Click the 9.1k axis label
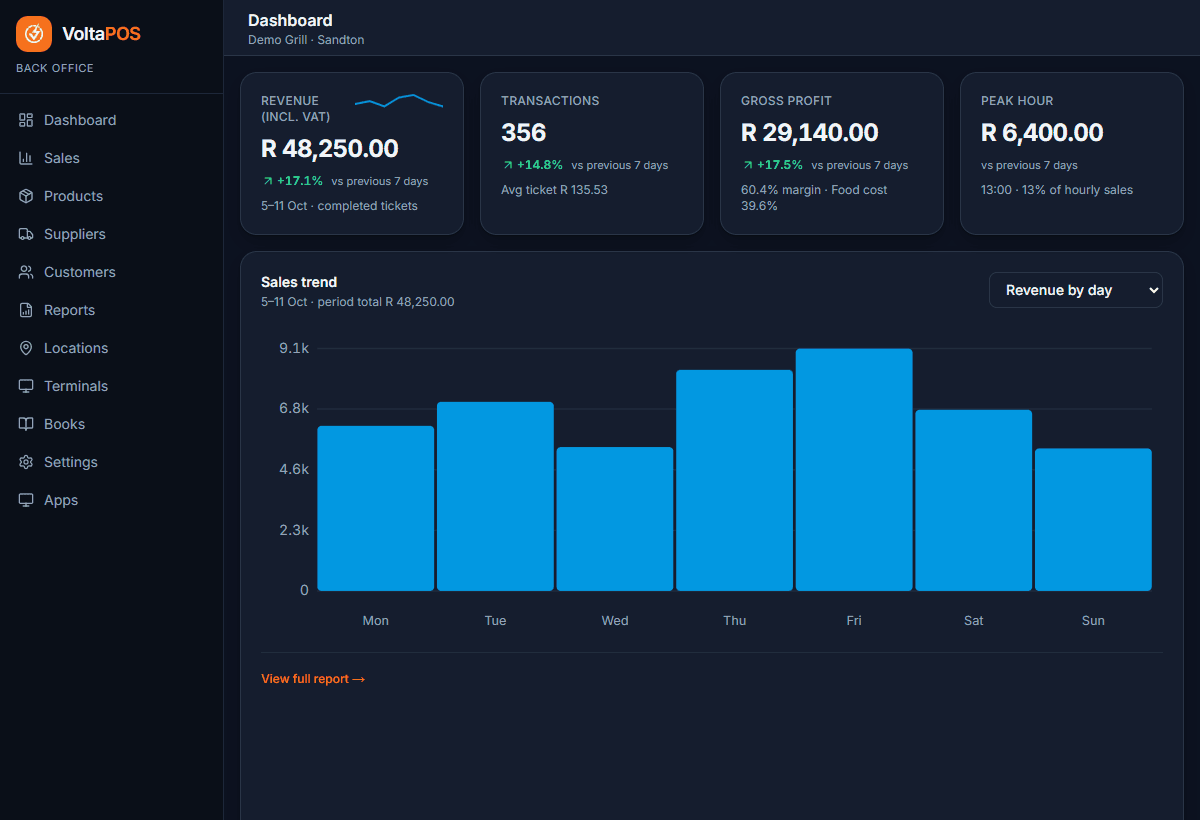 tap(294, 348)
